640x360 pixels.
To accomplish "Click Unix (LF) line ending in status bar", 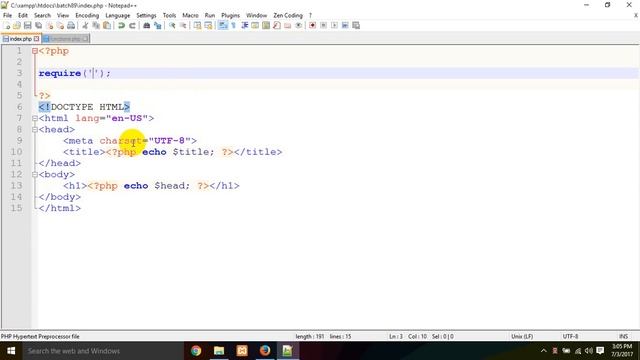I will pyautogui.click(x=522, y=336).
